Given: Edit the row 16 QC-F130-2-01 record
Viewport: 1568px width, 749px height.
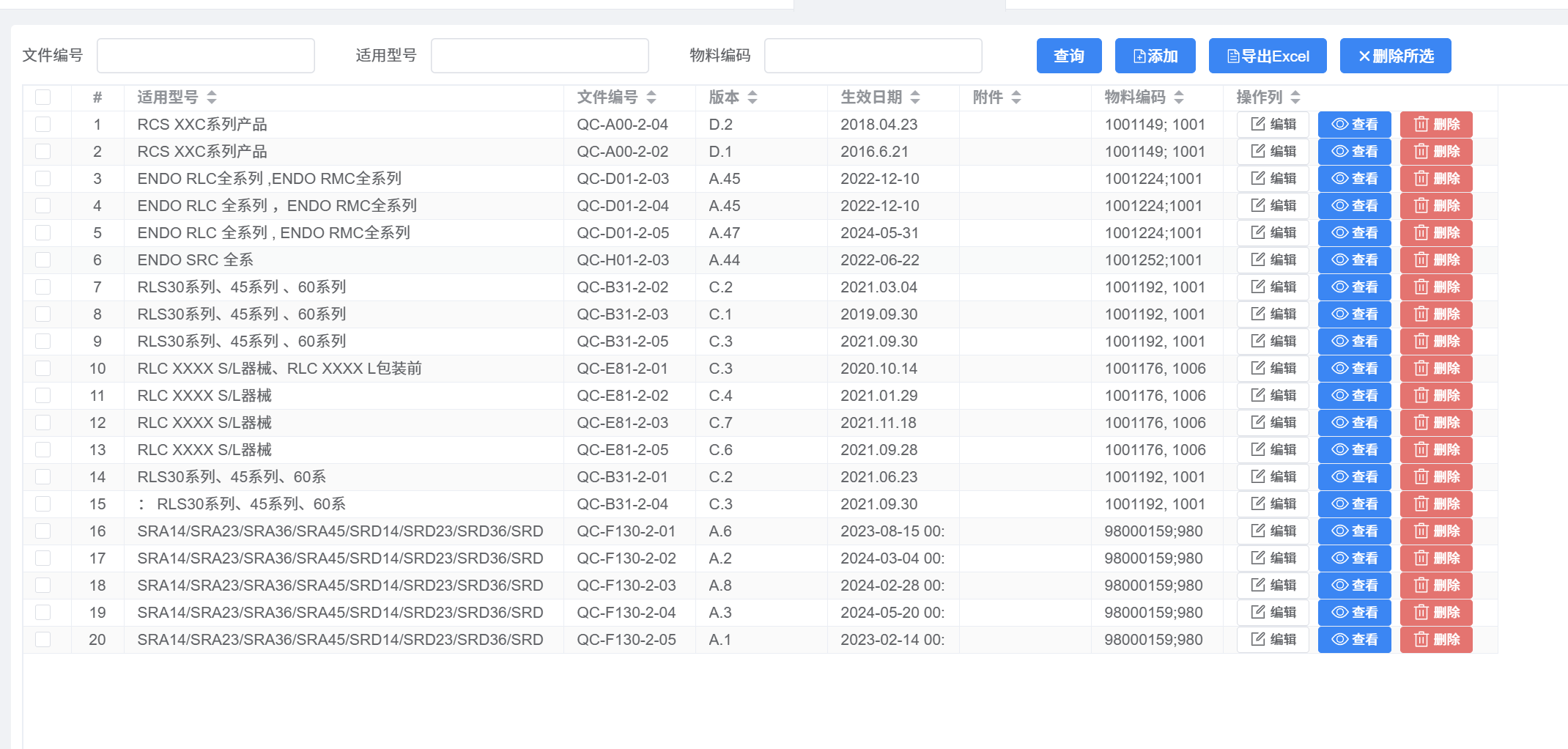Looking at the screenshot, I should coord(1273,531).
